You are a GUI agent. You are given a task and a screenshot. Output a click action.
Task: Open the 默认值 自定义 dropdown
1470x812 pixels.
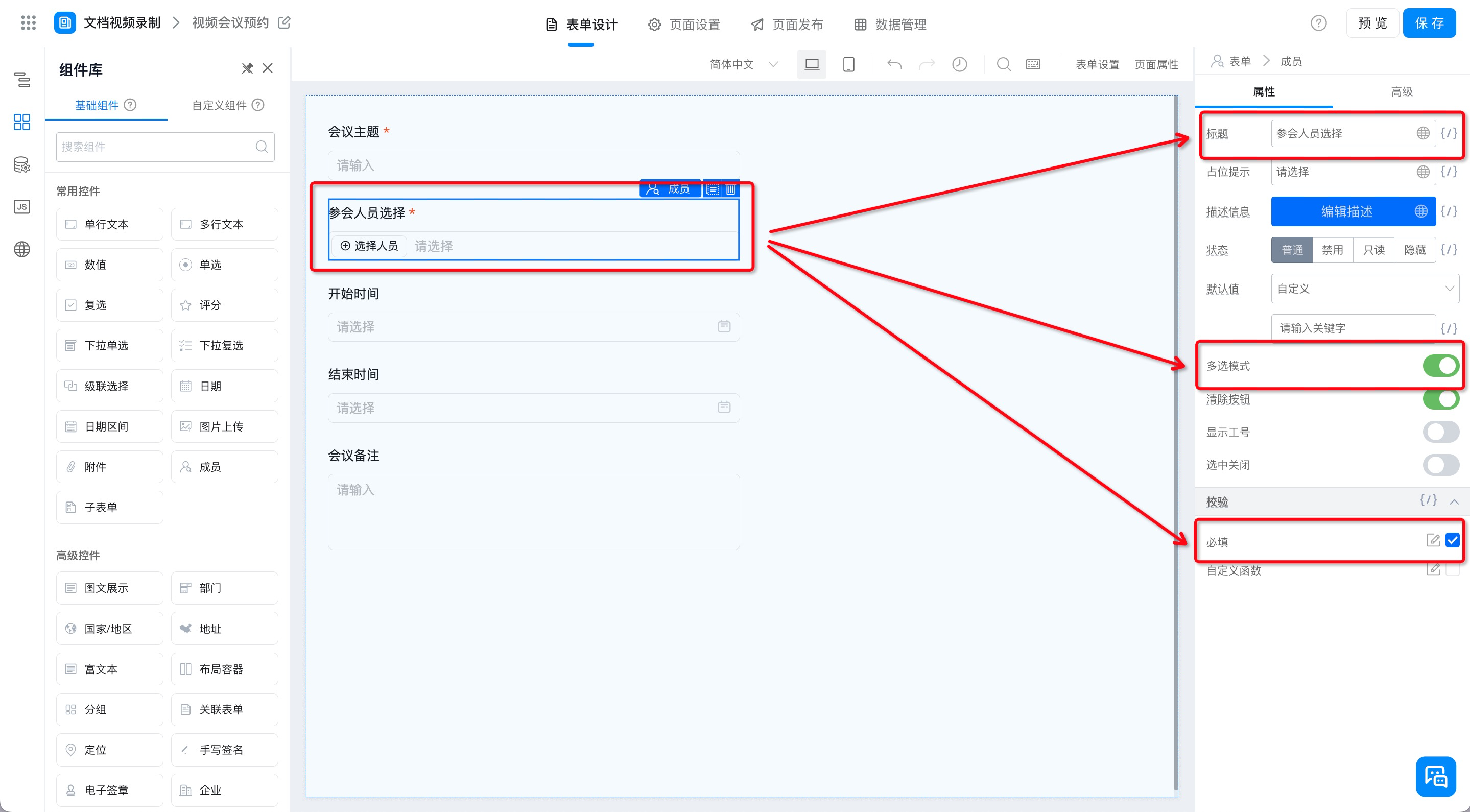click(1364, 289)
